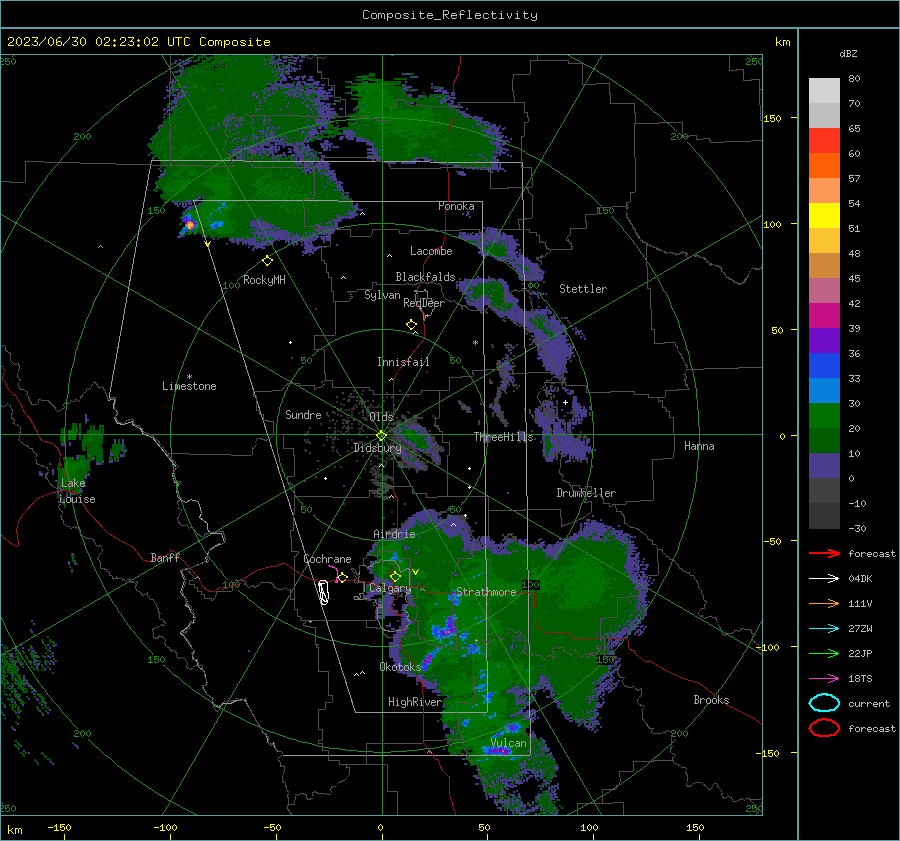Click the Sylvan label

(x=382, y=295)
